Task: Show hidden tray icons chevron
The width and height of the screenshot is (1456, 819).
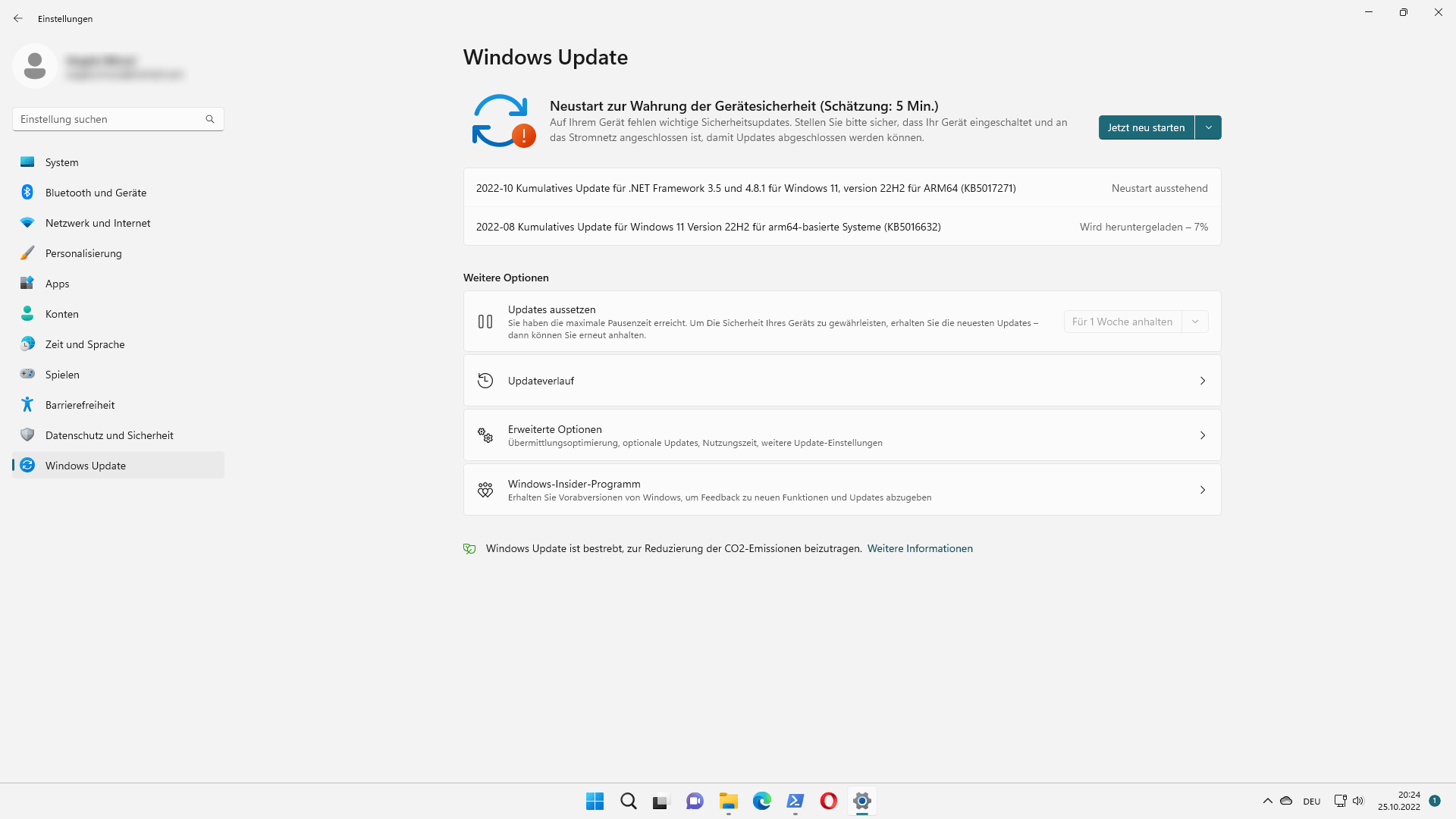Action: point(1267,801)
